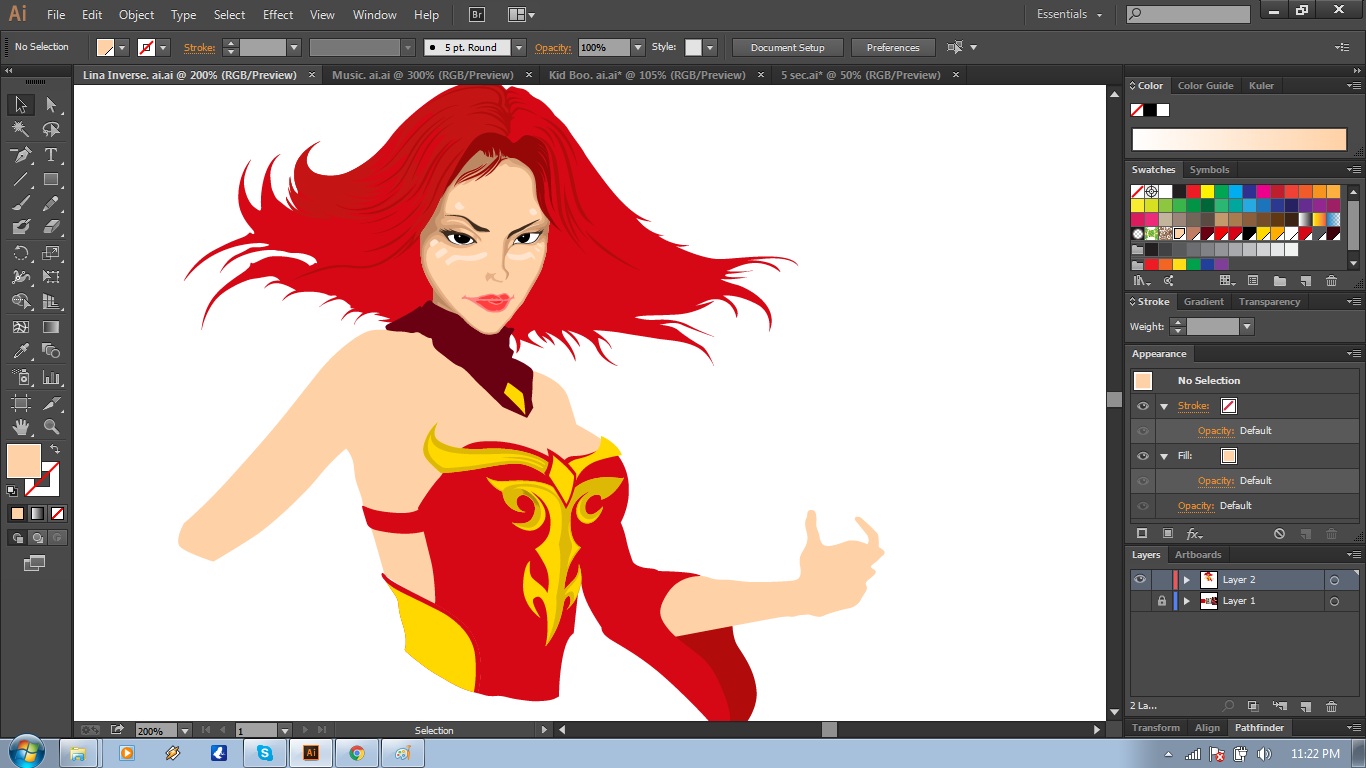Select the Artboard tool
Image resolution: width=1366 pixels, height=768 pixels.
(x=21, y=403)
